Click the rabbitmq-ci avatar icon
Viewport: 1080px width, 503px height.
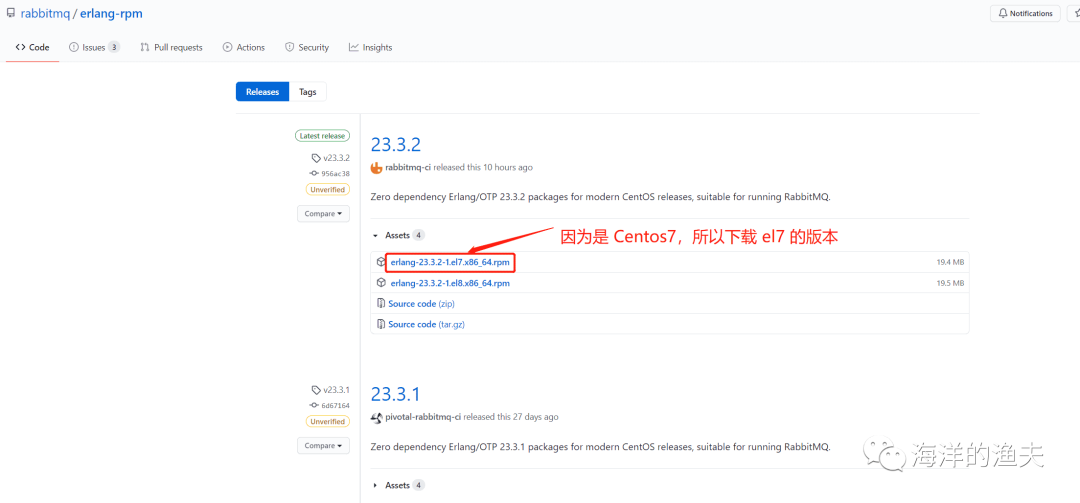pos(377,167)
